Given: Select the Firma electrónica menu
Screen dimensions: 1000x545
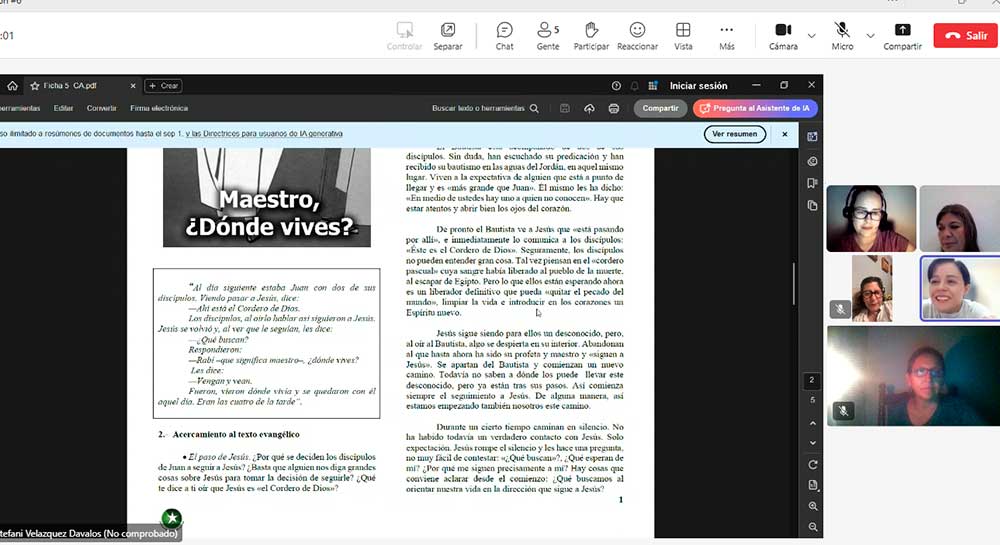Looking at the screenshot, I should [x=158, y=108].
